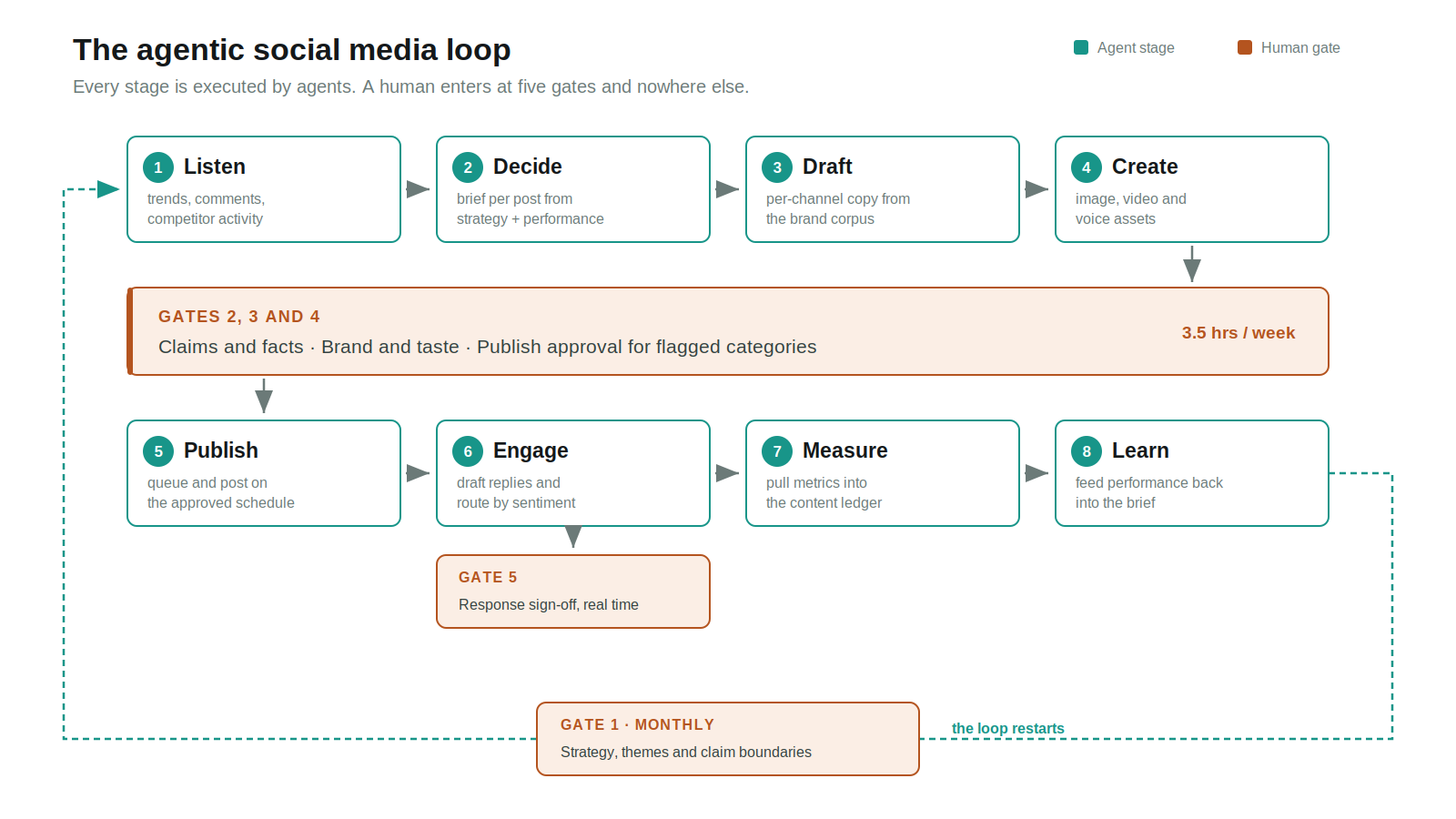Select the Decide stage title
The image size is (1456, 819).
[528, 167]
